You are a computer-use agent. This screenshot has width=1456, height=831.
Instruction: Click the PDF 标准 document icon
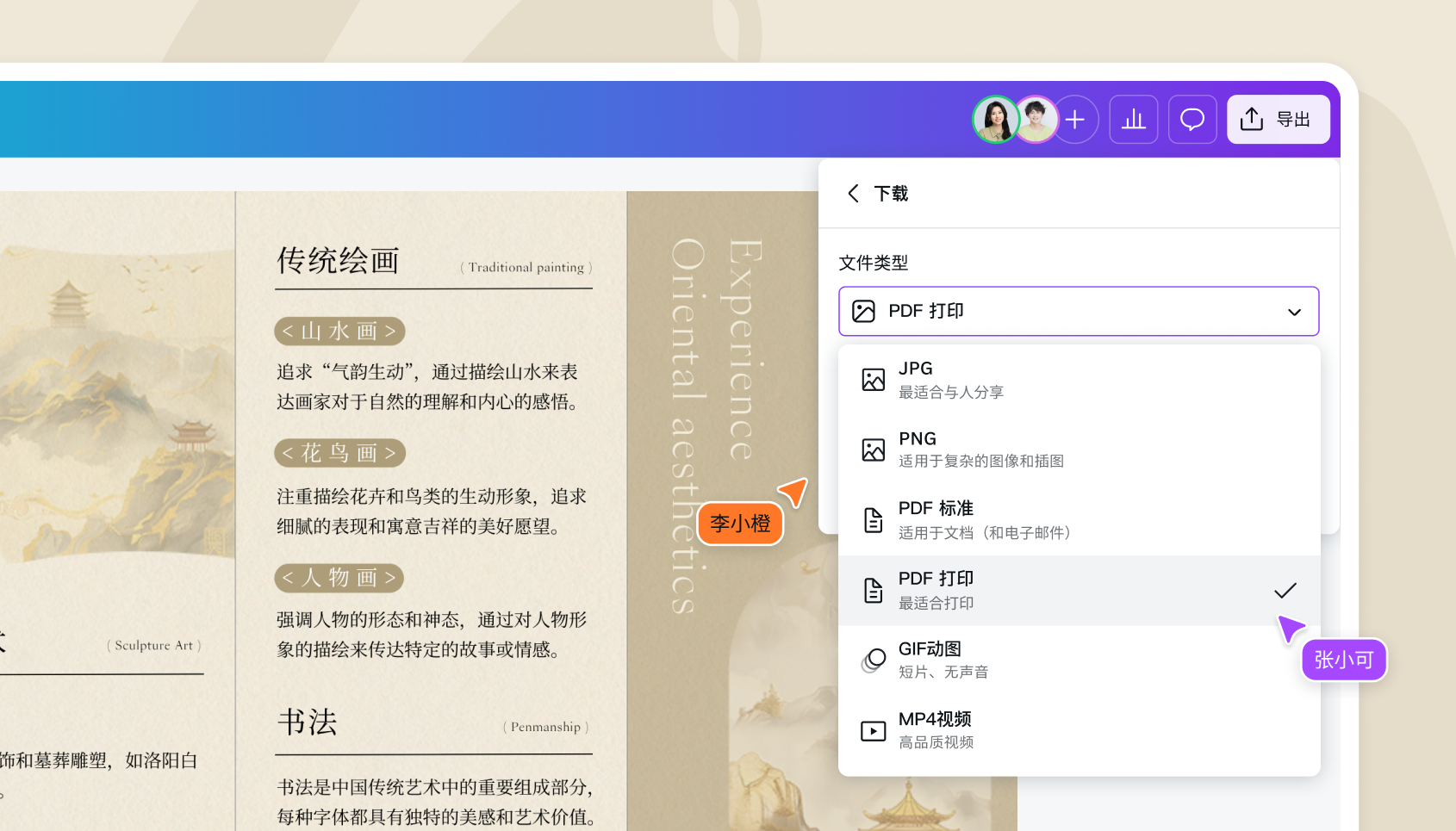[x=874, y=520]
